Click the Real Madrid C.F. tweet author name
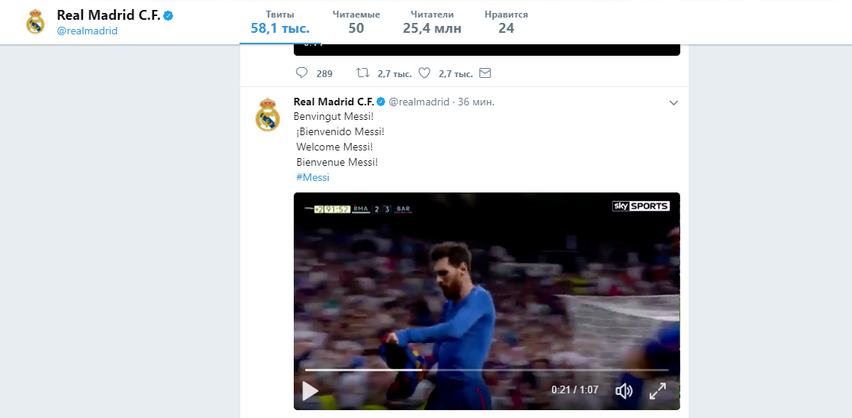The width and height of the screenshot is (852, 418). tap(334, 102)
